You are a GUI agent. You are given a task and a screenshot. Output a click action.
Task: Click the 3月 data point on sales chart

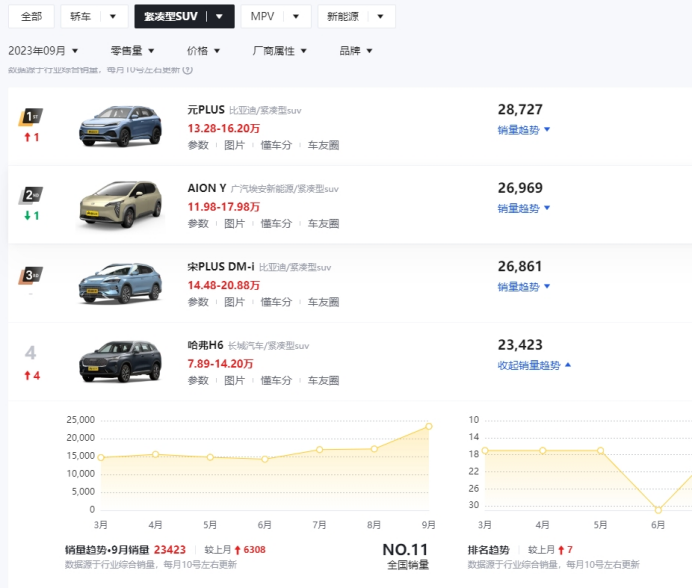pyautogui.click(x=101, y=458)
